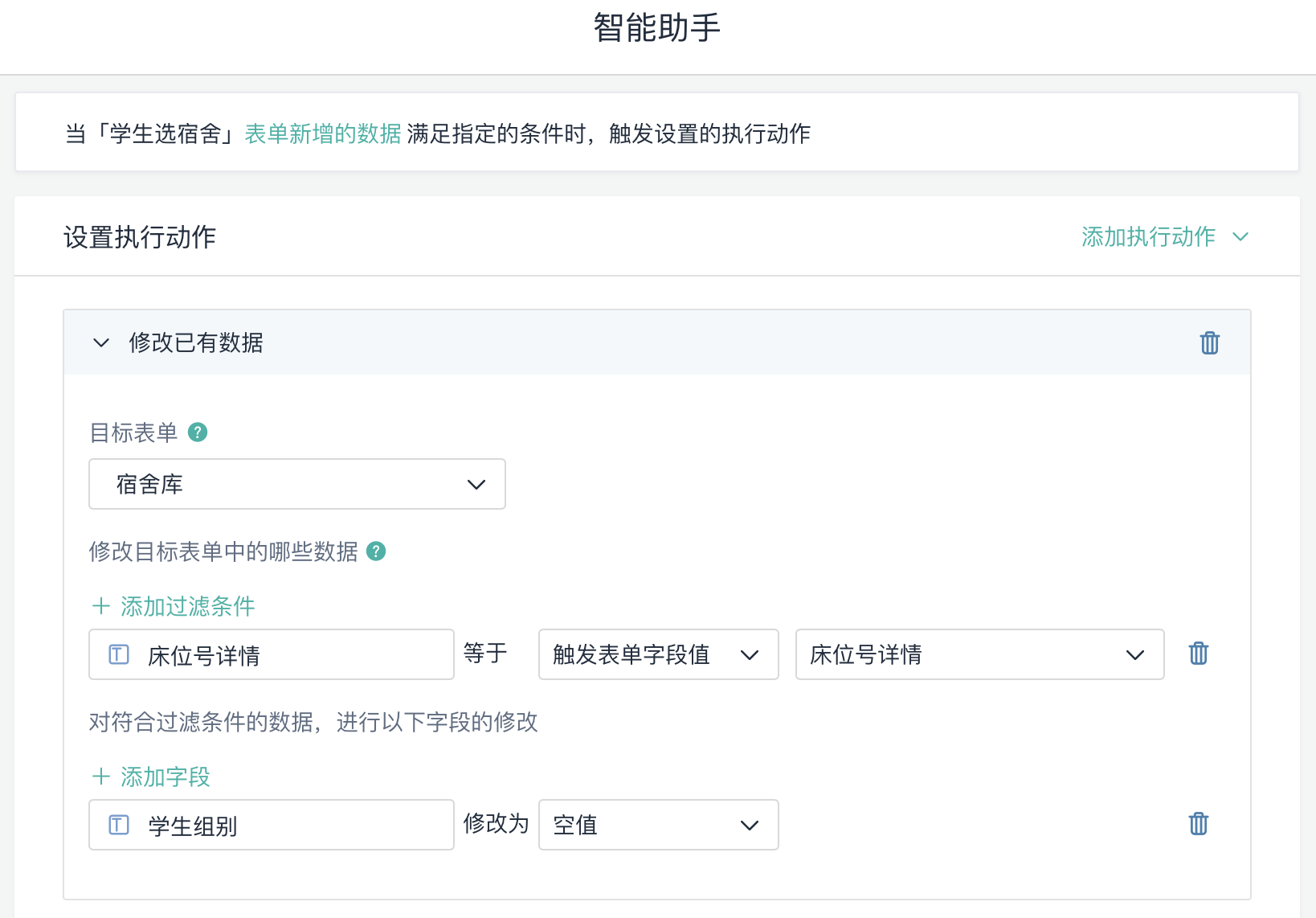
Task: Open the 添加执行动作 menu
Action: point(1164,236)
